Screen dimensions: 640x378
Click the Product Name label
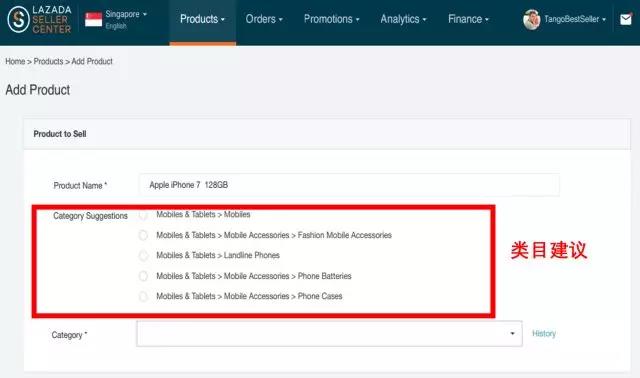tap(80, 186)
